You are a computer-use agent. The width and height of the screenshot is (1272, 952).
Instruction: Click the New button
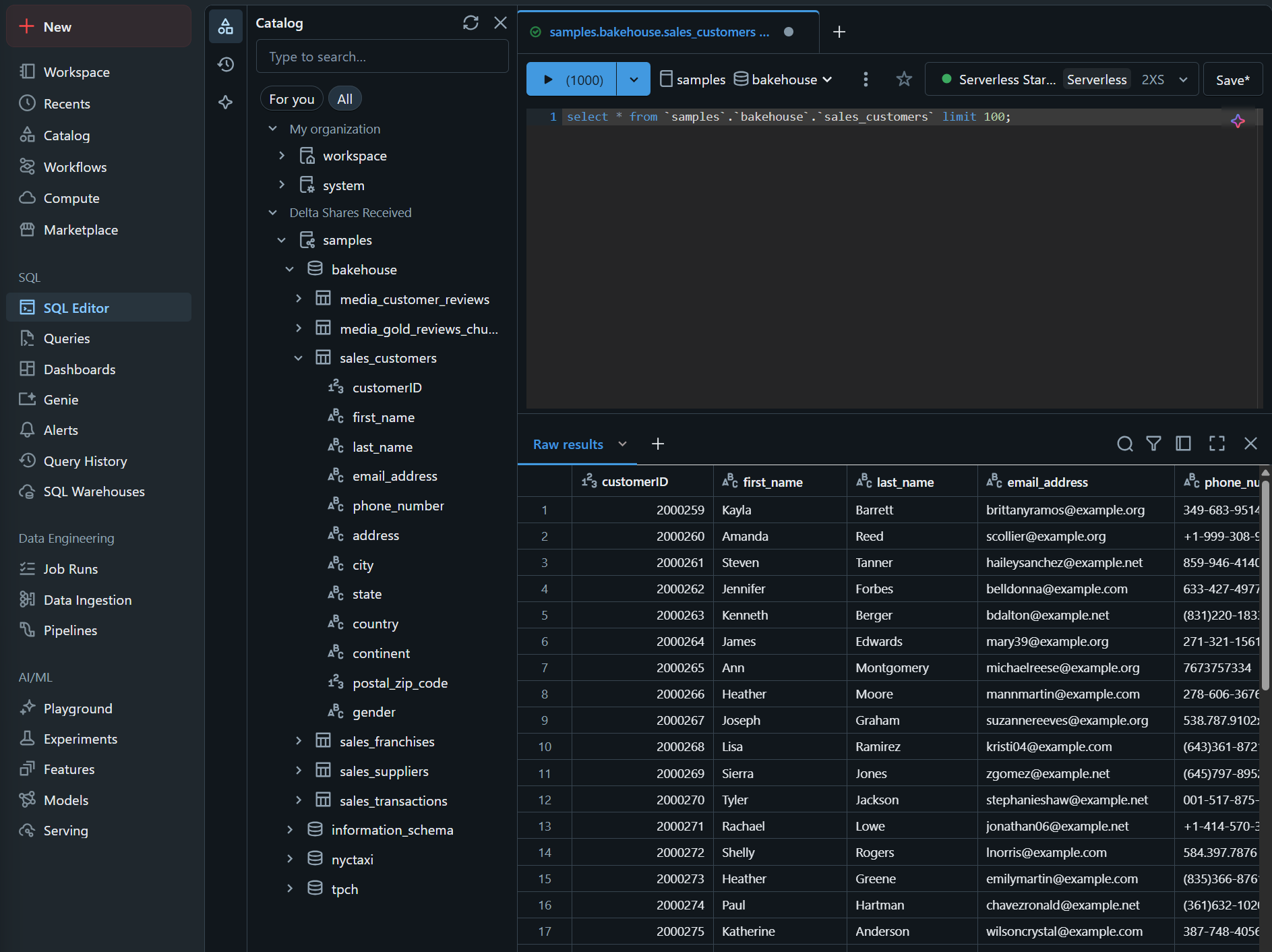click(x=98, y=27)
